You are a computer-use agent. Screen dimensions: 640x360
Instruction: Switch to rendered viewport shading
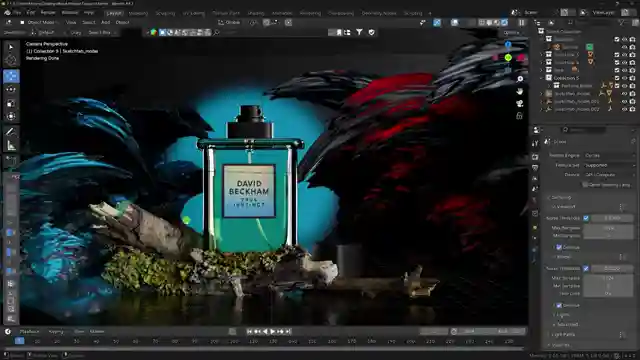click(504, 22)
